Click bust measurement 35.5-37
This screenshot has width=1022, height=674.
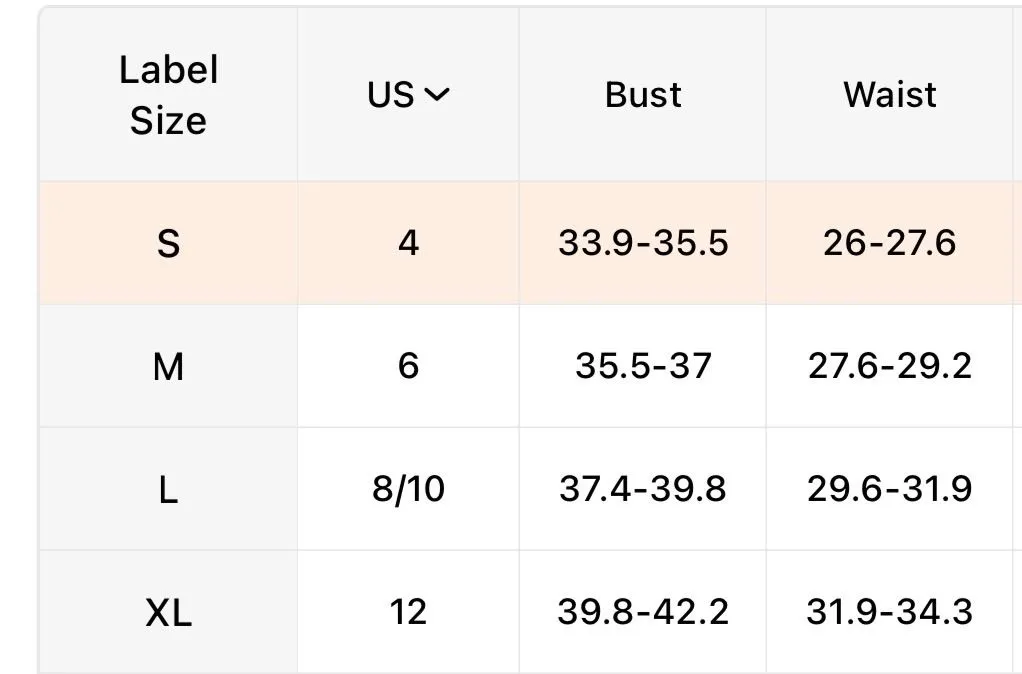coord(643,366)
